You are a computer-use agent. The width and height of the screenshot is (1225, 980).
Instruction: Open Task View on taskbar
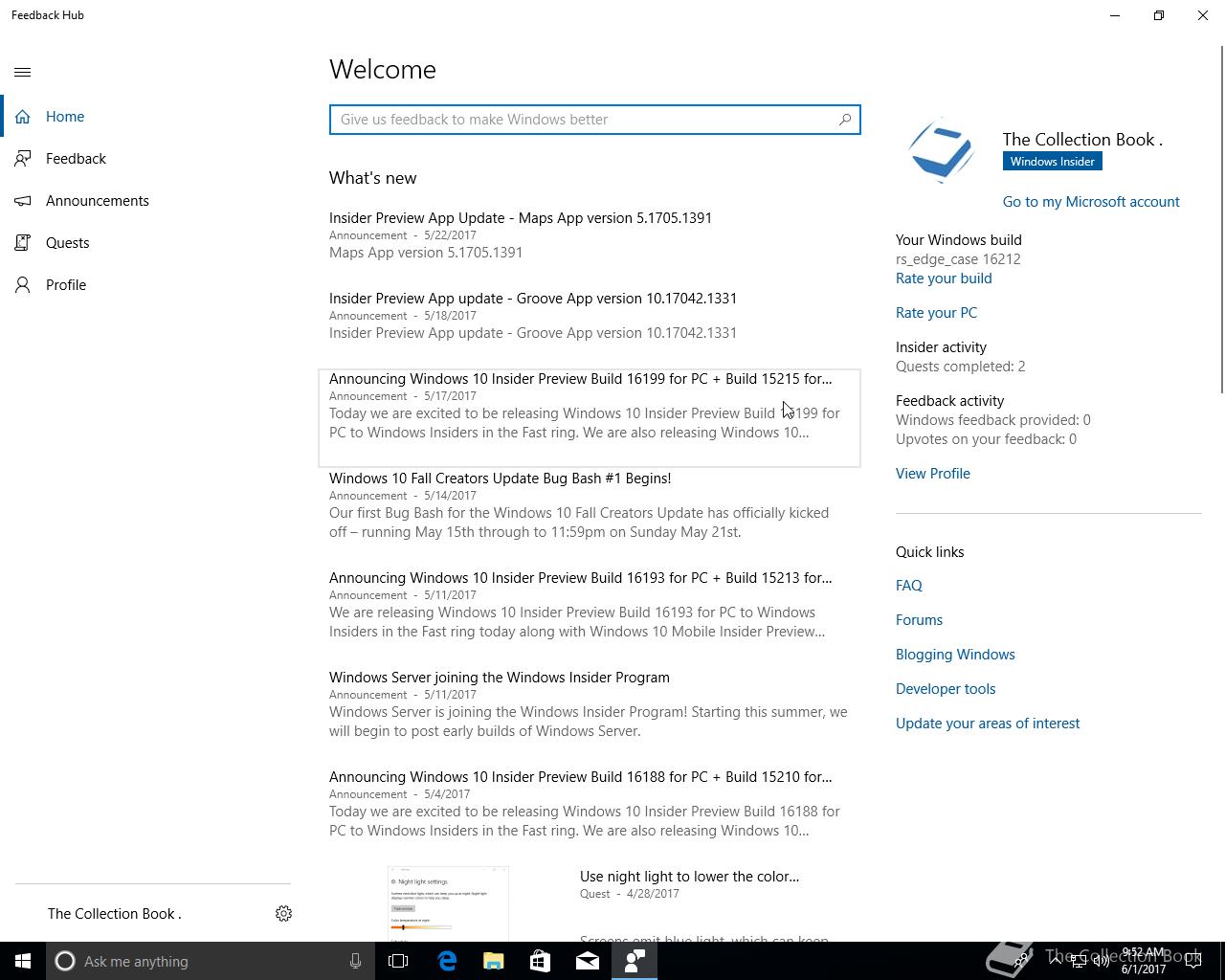[398, 961]
